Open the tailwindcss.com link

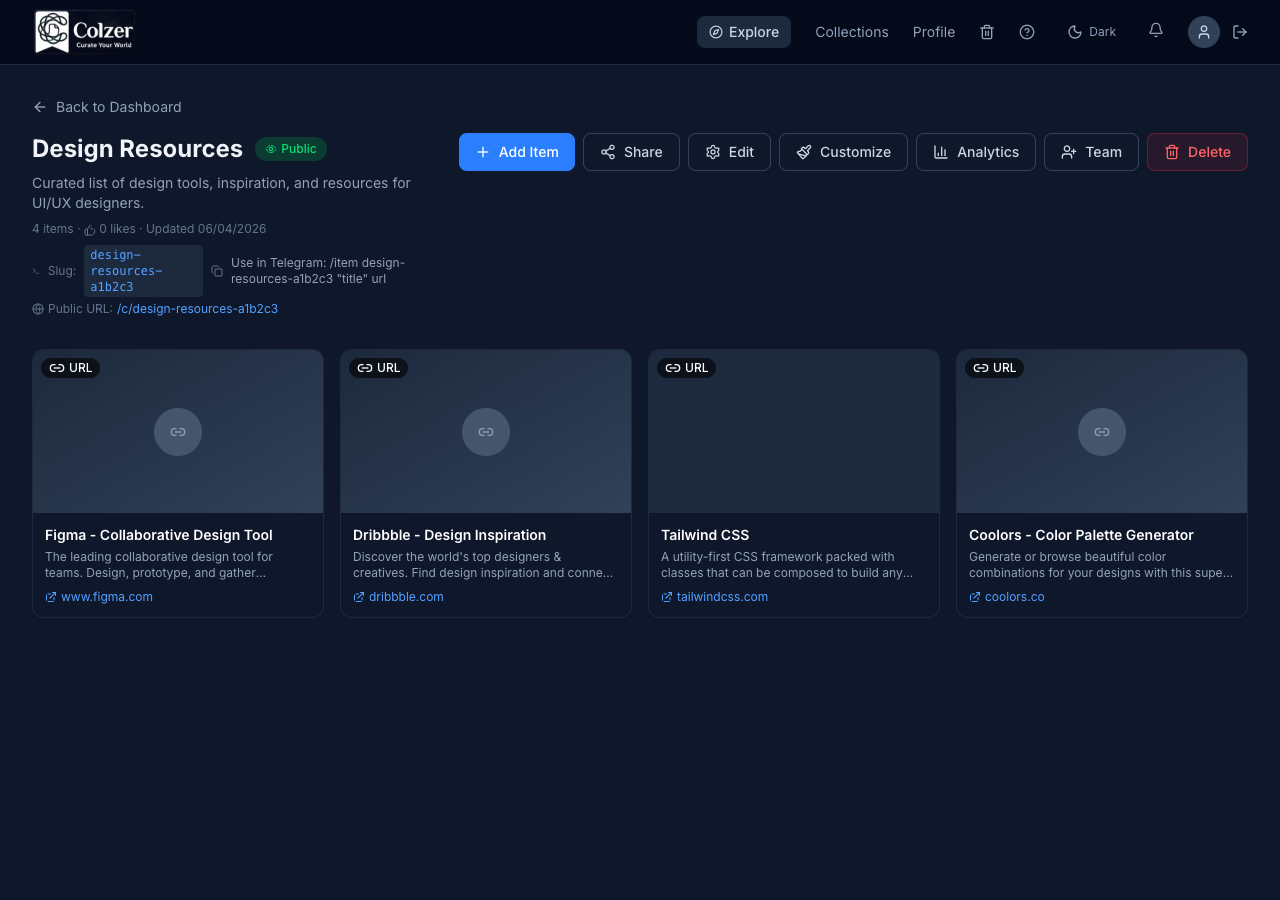coord(714,596)
